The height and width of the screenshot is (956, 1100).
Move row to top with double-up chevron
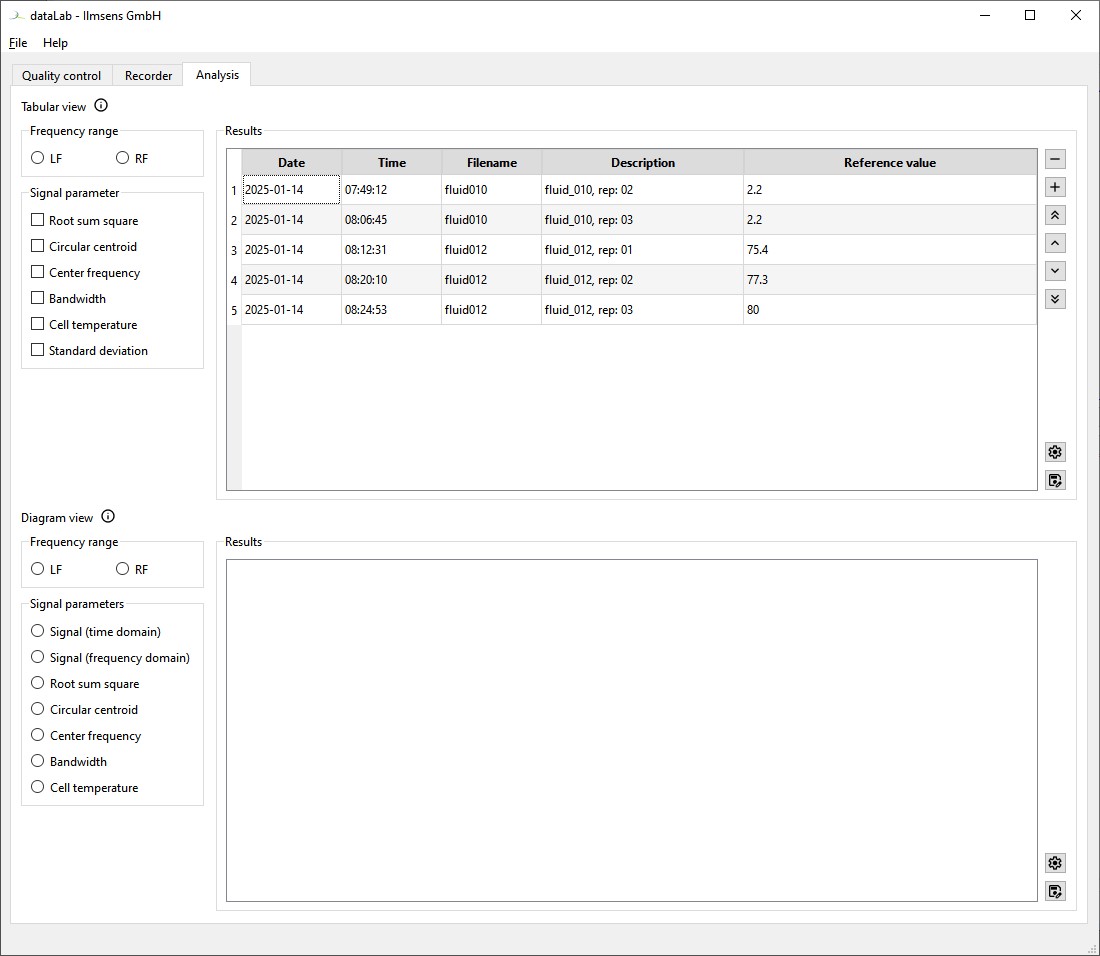(1055, 215)
